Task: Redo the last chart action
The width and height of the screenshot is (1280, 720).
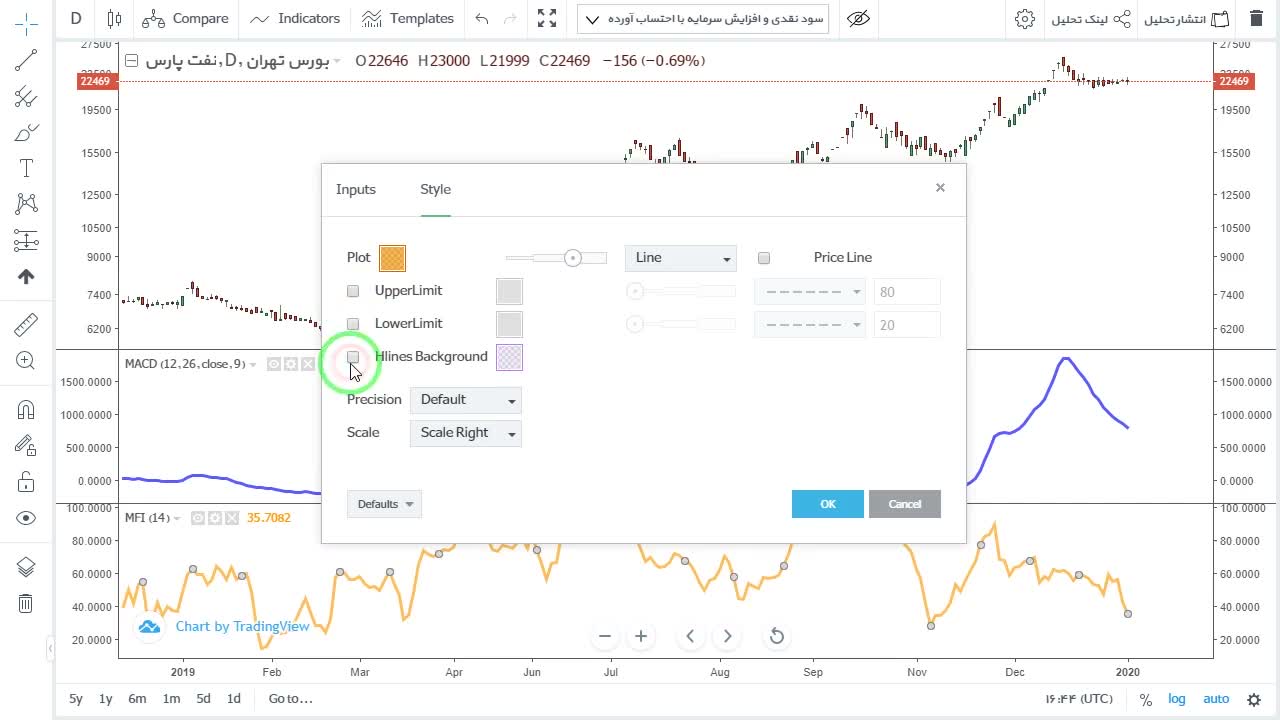Action: (x=511, y=19)
